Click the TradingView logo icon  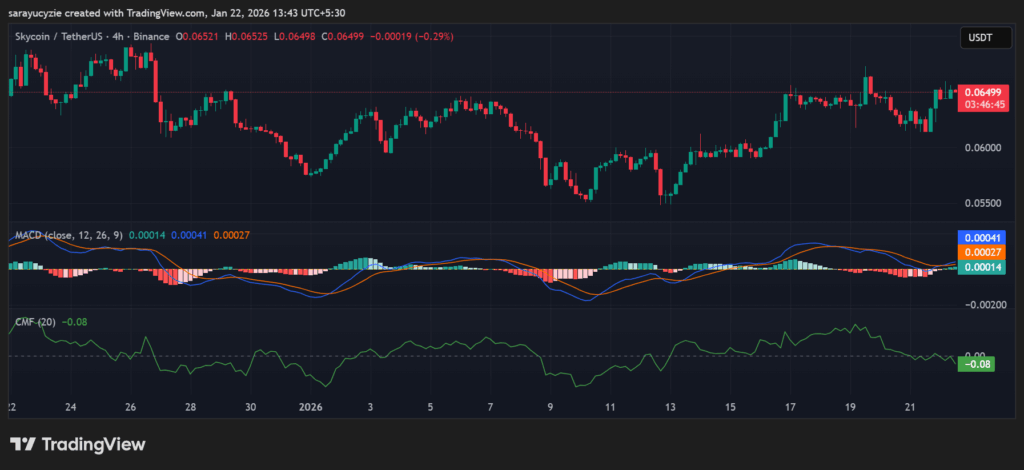tap(23, 444)
